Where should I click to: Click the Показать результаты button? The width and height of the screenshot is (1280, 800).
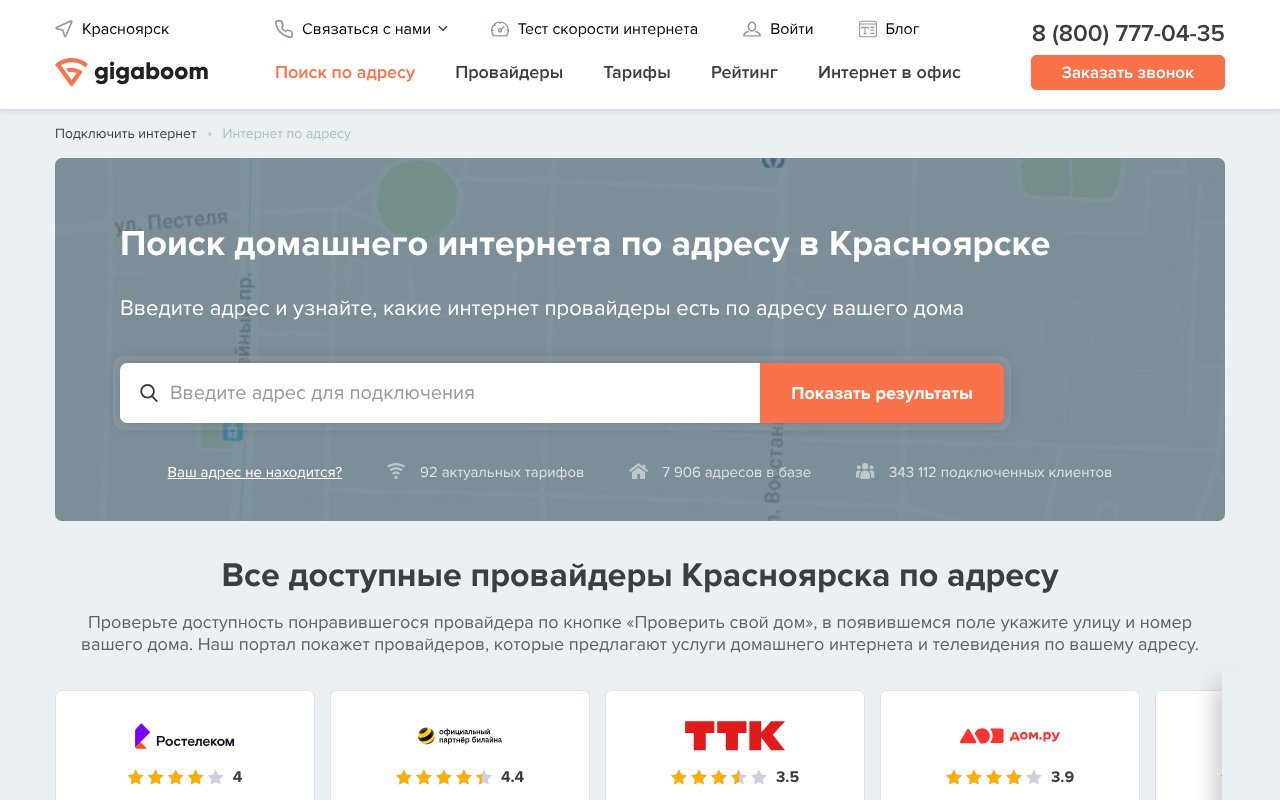click(882, 393)
